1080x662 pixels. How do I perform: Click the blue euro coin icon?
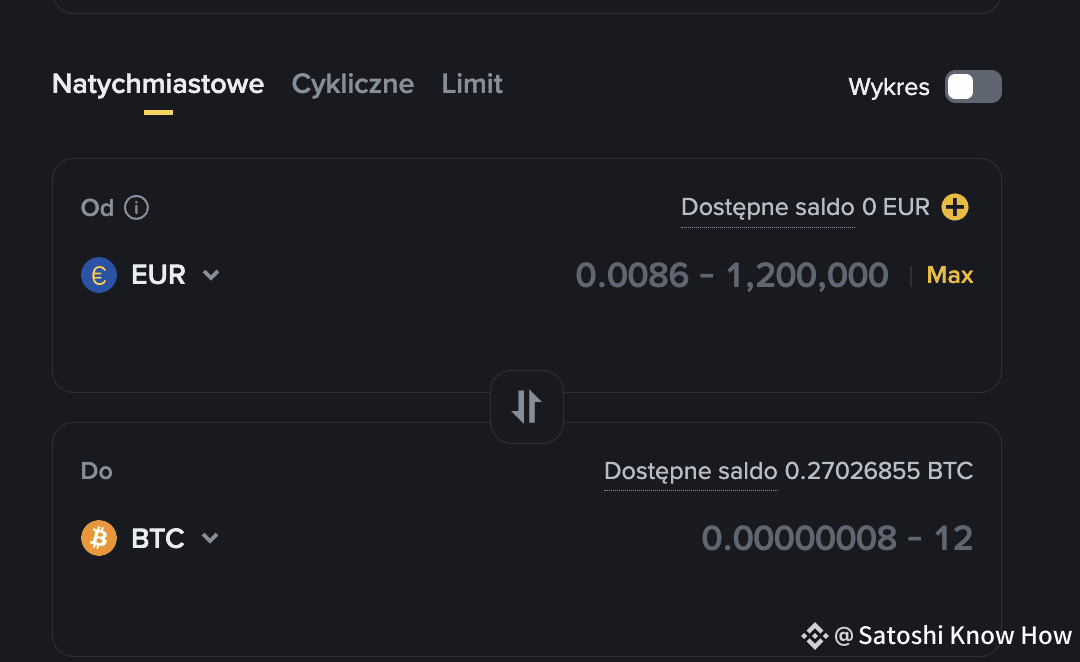[98, 275]
